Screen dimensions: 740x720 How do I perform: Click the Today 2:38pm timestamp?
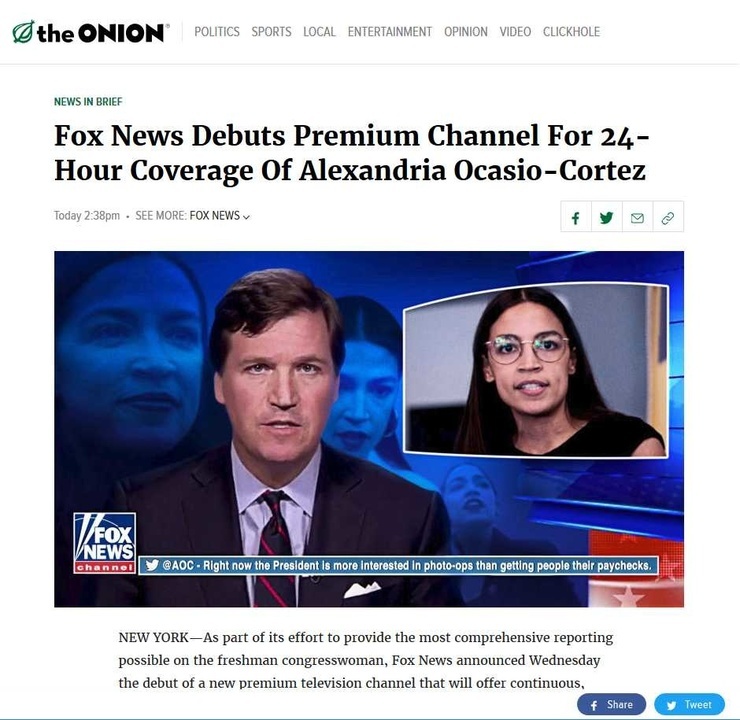[x=87, y=216]
